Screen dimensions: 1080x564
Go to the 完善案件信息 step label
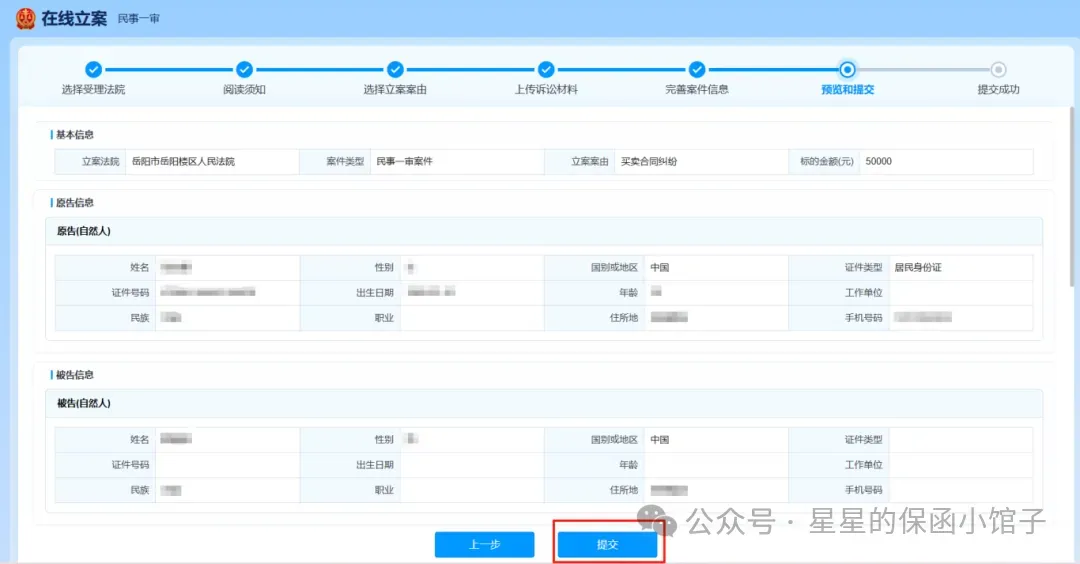coord(697,90)
